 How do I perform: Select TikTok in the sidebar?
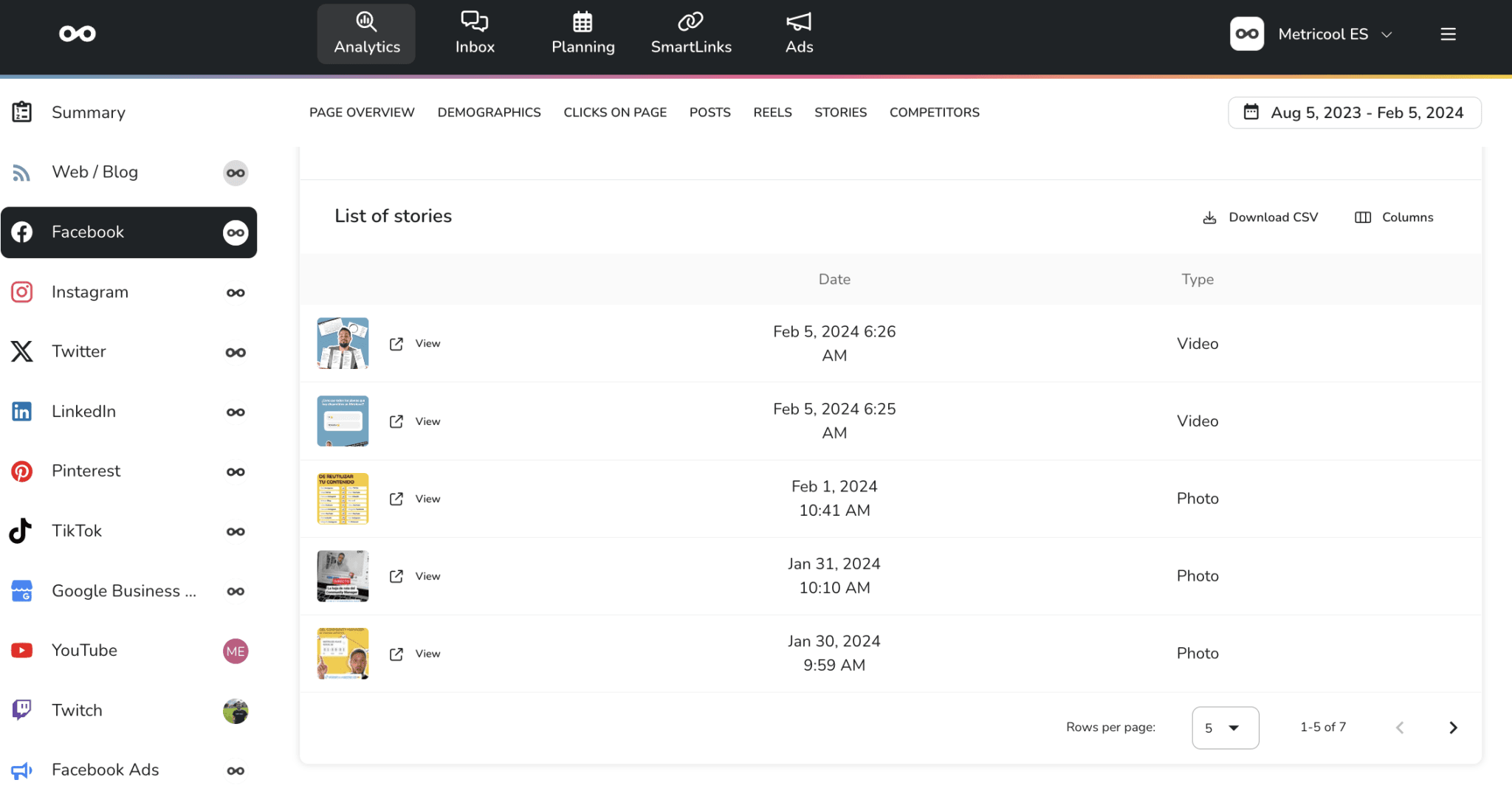77,531
